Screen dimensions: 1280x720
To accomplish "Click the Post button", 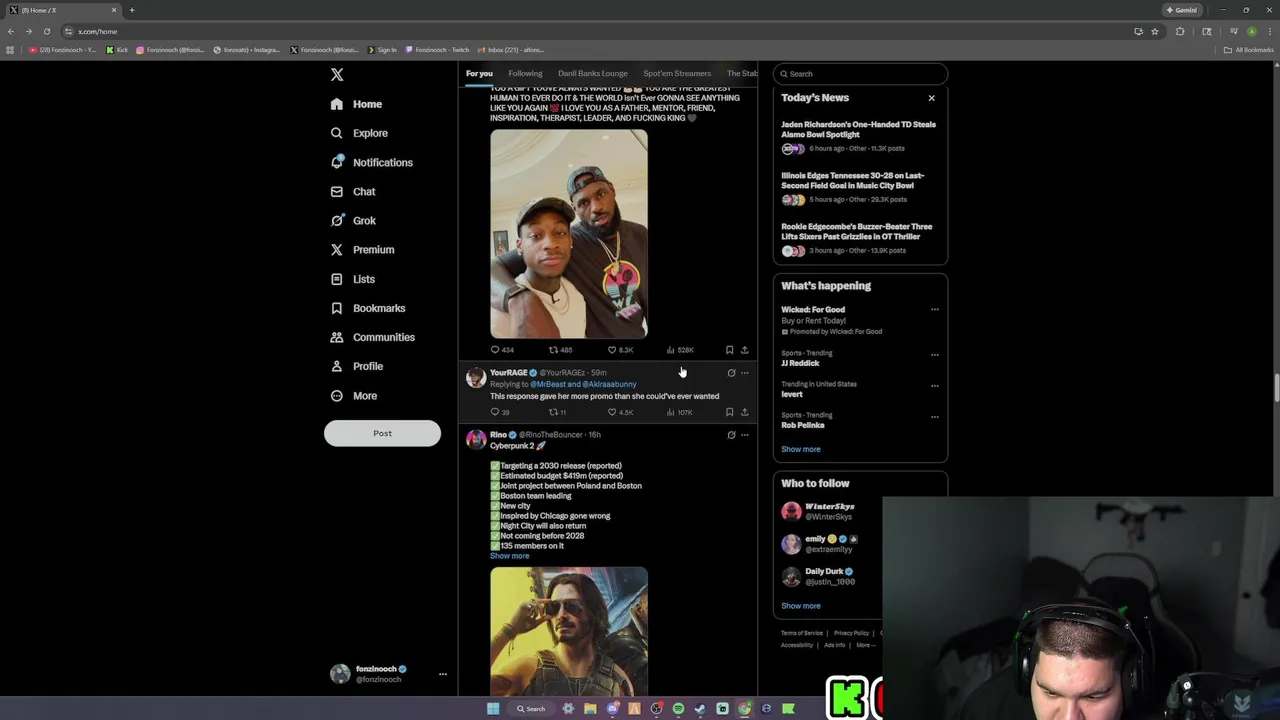I will click(x=382, y=433).
